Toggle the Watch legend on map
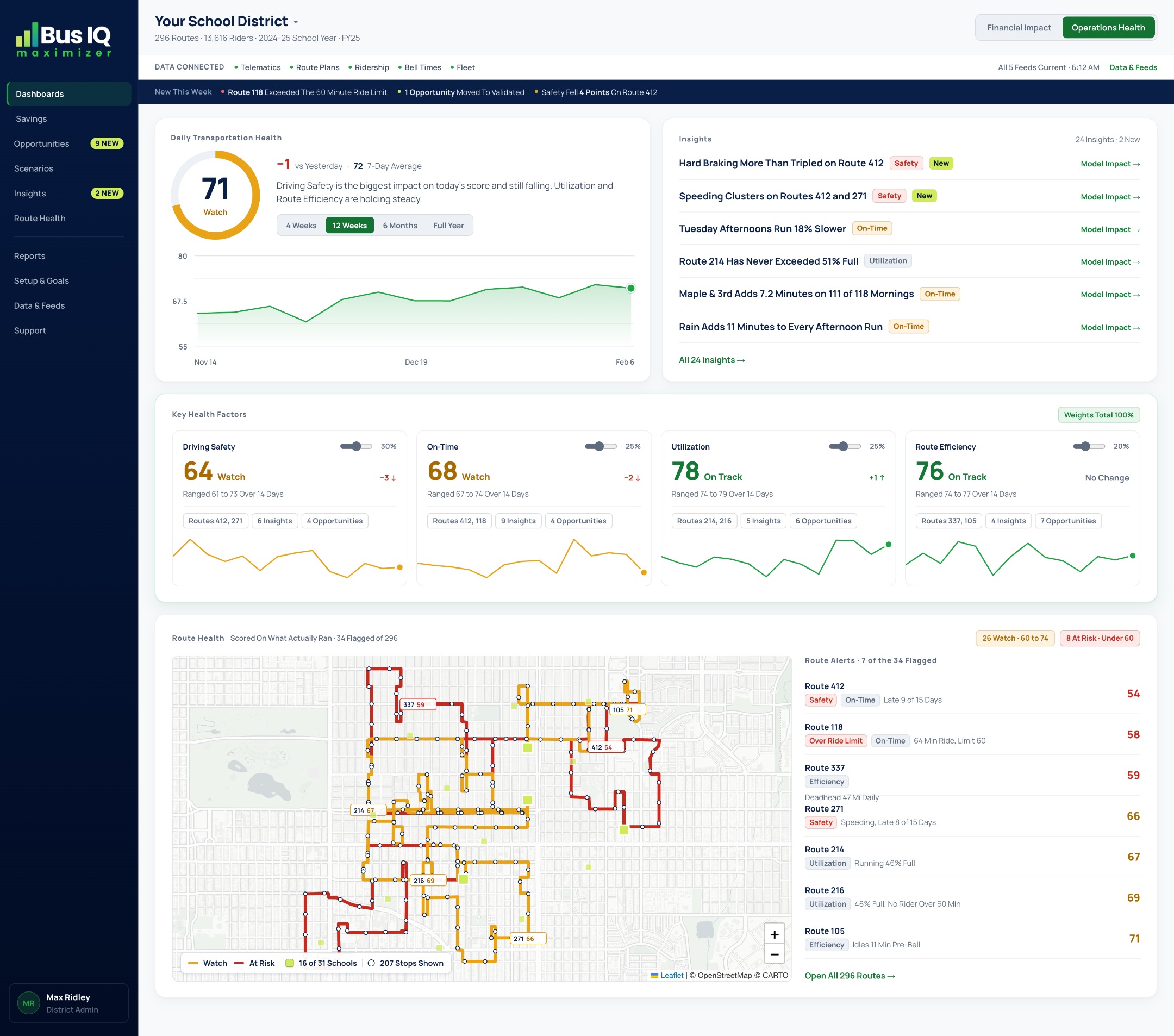Image resolution: width=1174 pixels, height=1036 pixels. [208, 963]
